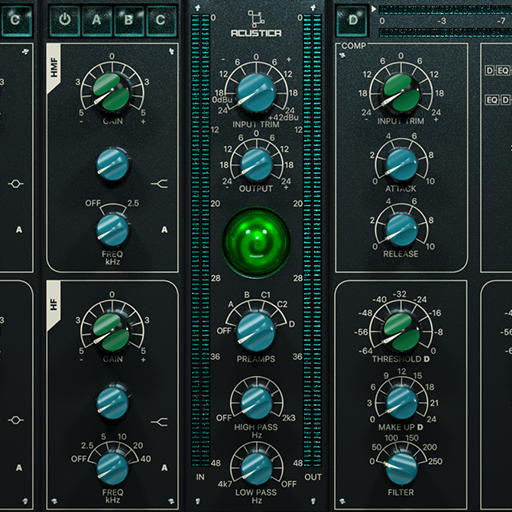The image size is (512, 512).
Task: Click the OFF position on PREAMPS scale
Action: pyautogui.click(x=224, y=331)
